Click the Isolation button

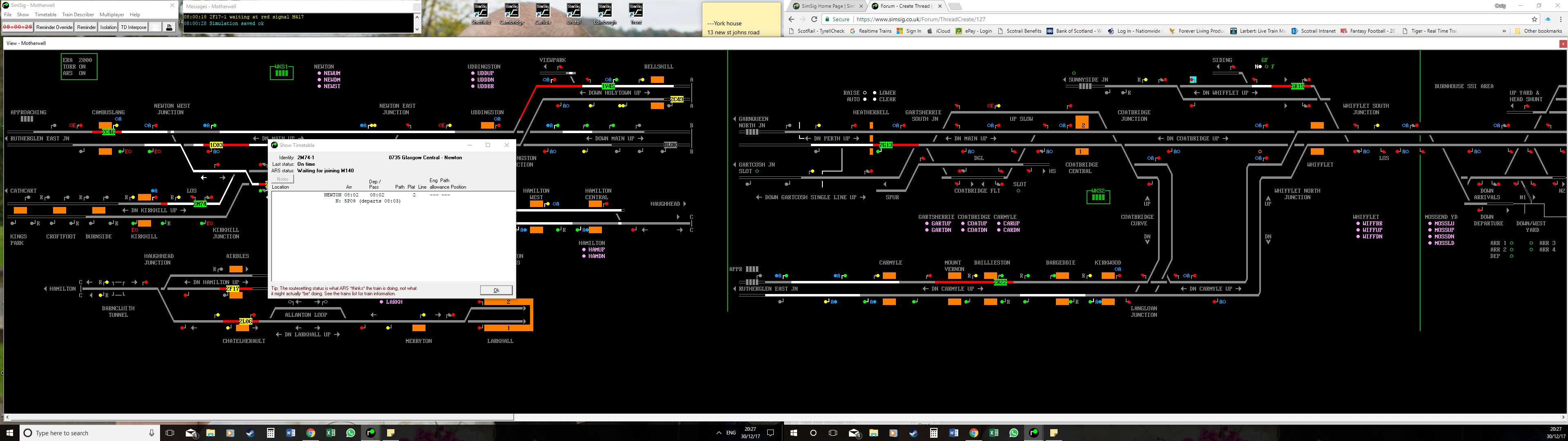tap(108, 27)
